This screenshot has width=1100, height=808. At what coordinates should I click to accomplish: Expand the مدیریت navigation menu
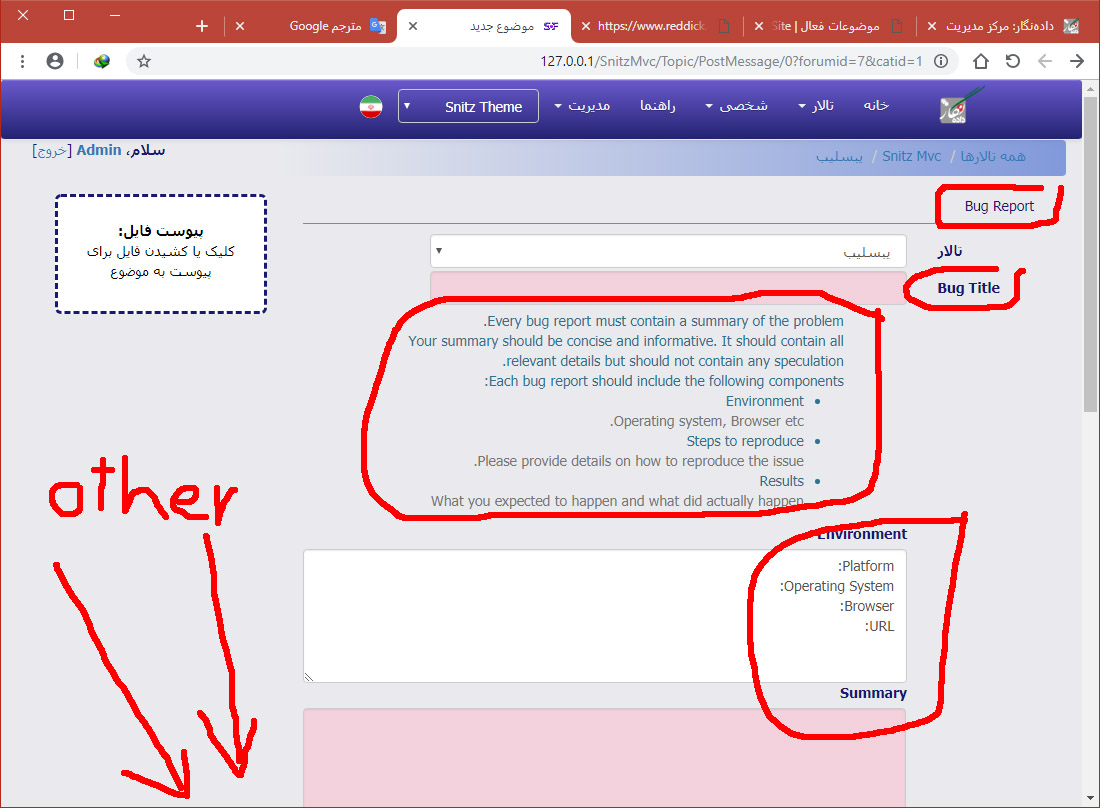point(582,106)
